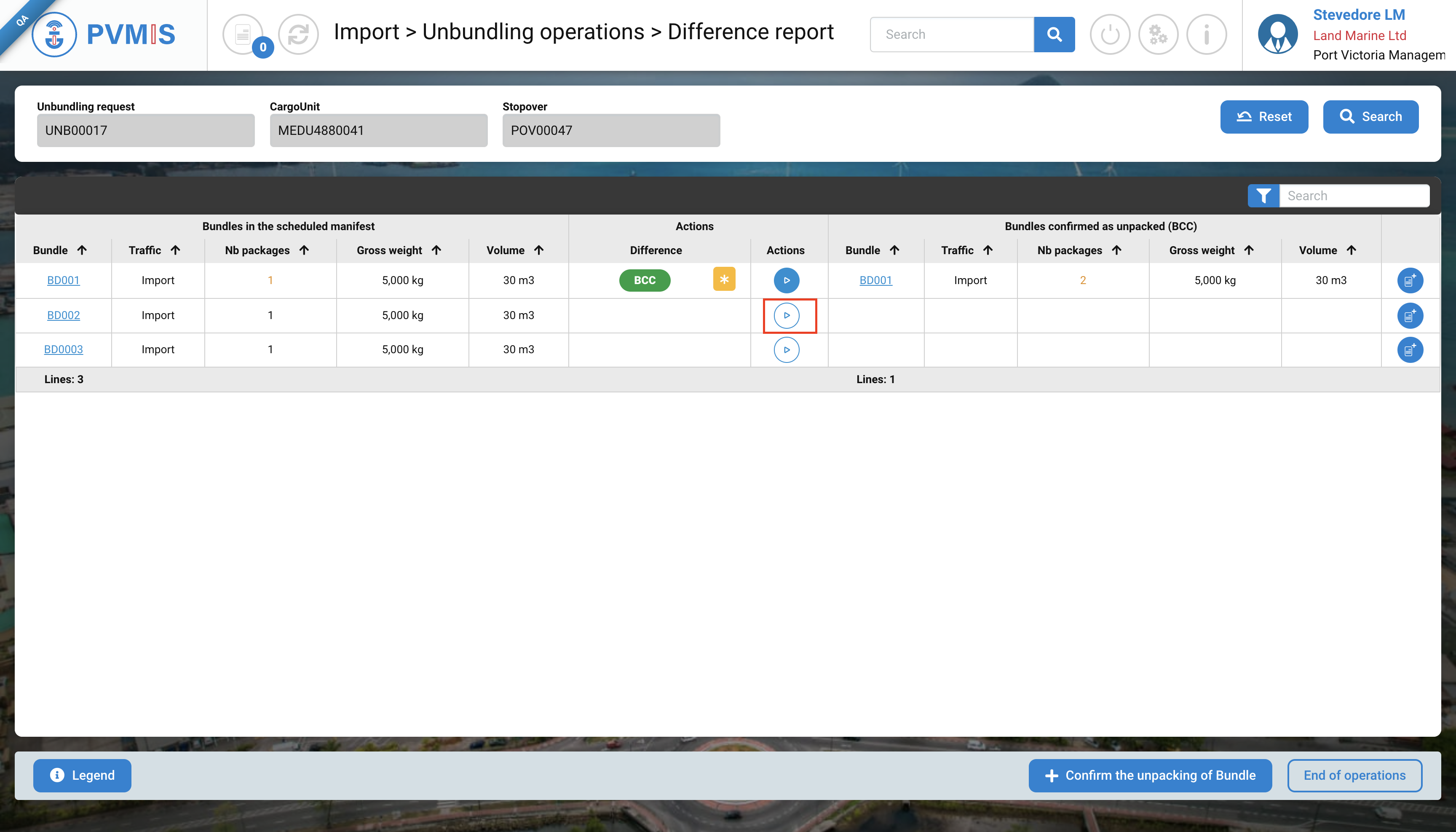Click the table filter funnel icon
1456x832 pixels.
1263,196
